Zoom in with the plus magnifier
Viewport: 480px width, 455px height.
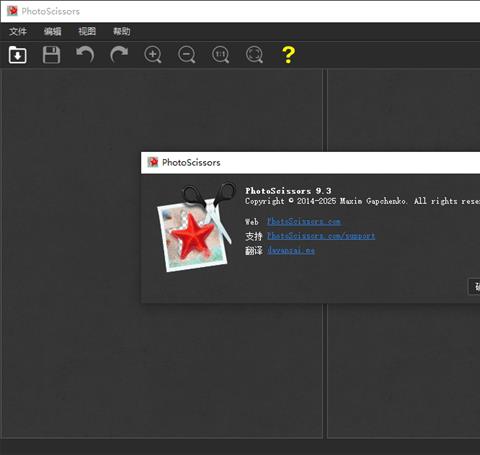[x=153, y=55]
